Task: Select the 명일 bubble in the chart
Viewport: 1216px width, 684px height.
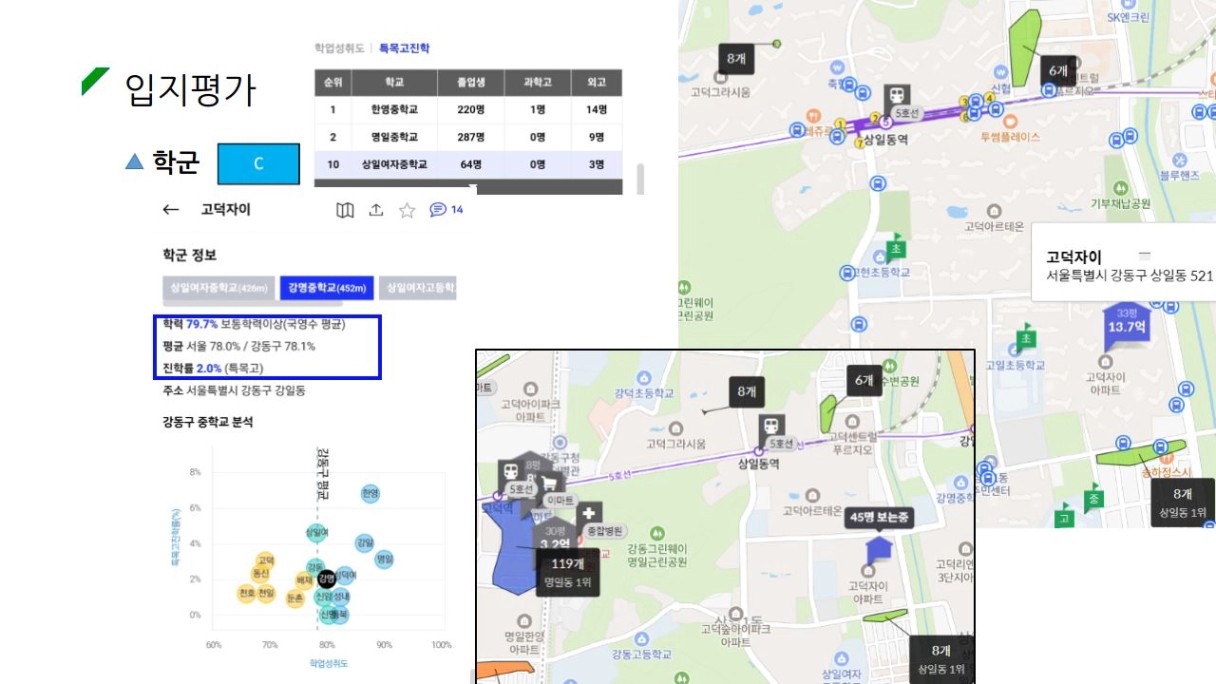Action: point(384,559)
